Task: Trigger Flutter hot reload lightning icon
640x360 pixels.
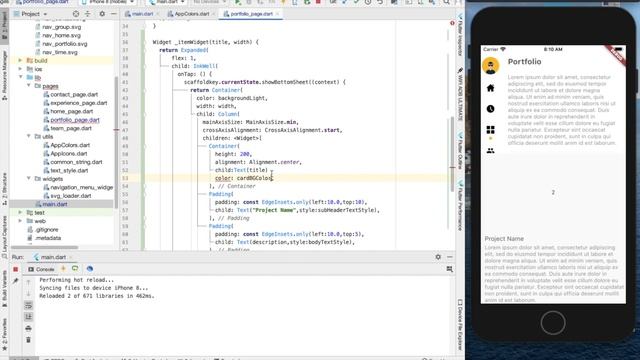Action: tap(63, 269)
